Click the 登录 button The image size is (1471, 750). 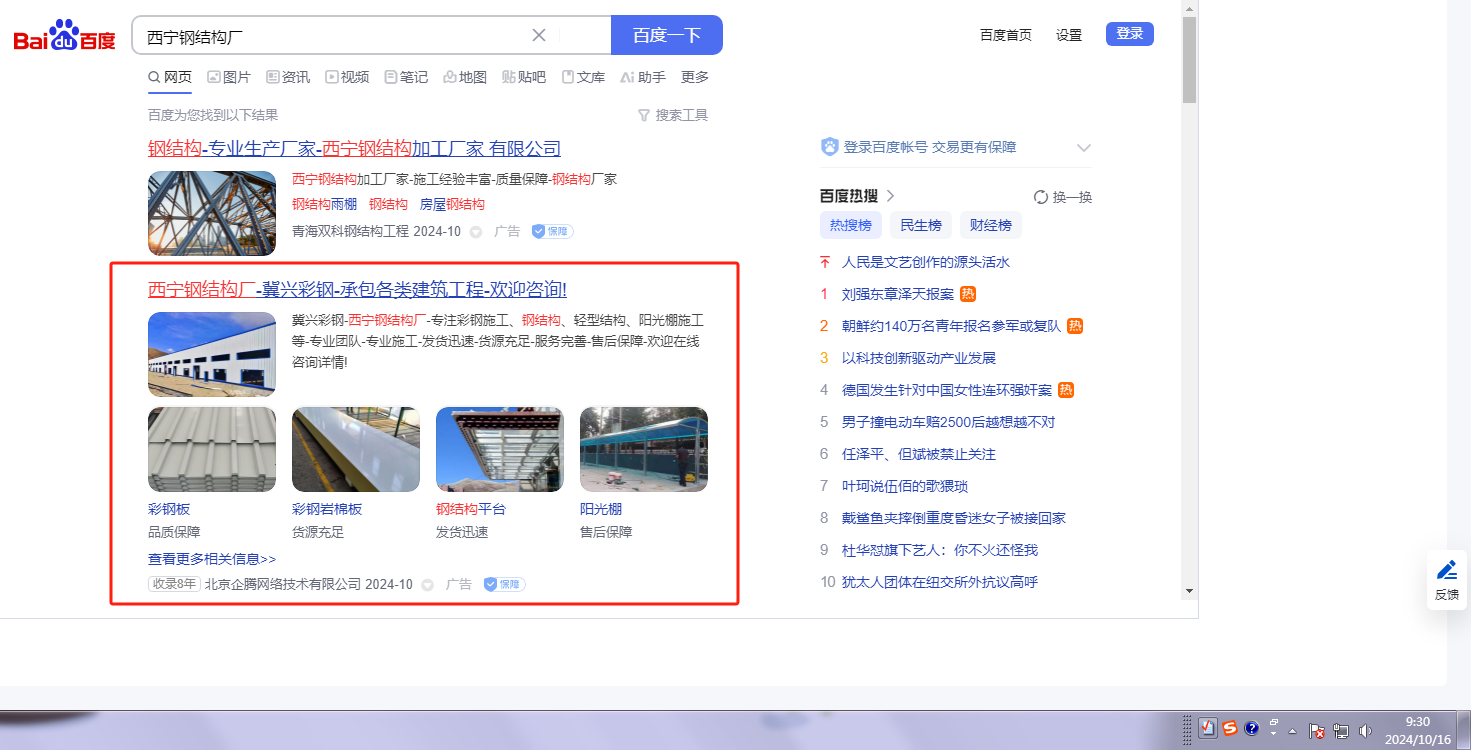[x=1130, y=34]
